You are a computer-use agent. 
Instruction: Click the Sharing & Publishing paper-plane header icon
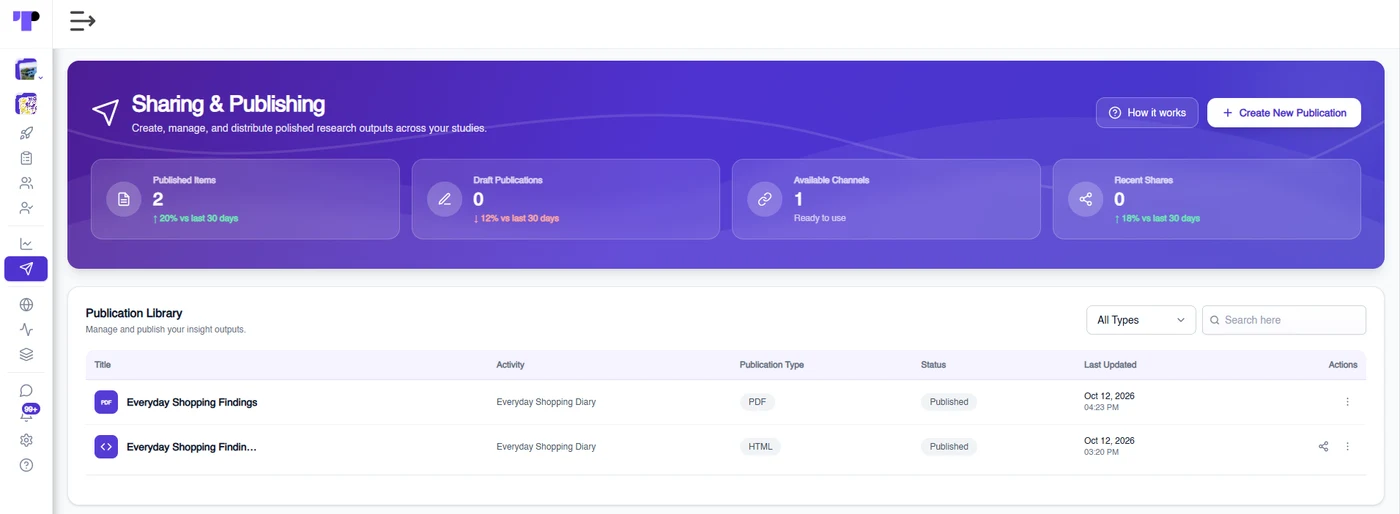(x=106, y=112)
